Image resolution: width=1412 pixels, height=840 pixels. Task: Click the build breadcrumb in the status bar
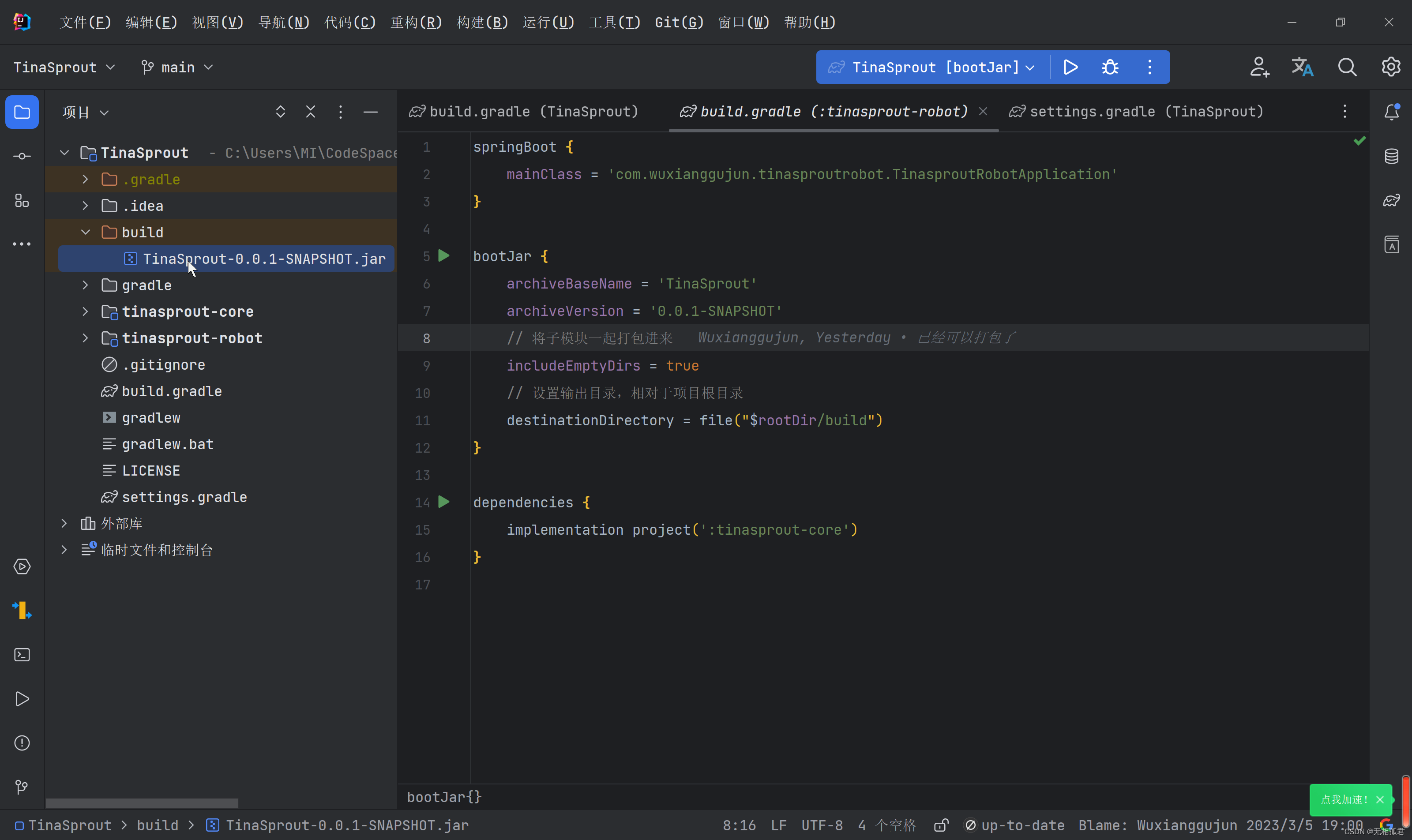coord(158,825)
